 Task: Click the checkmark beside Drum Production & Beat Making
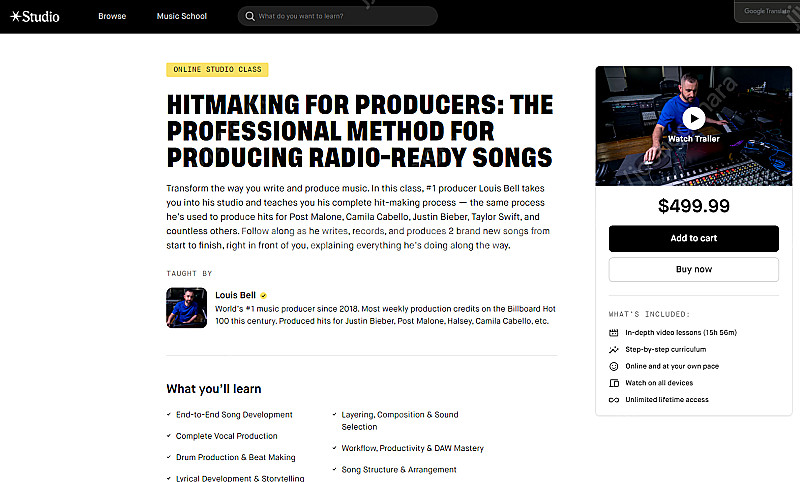coord(168,458)
